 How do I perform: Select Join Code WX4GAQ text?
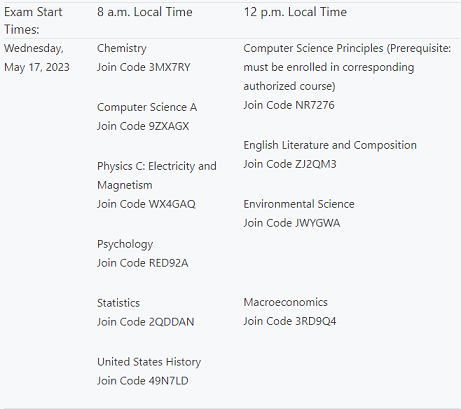[146, 204]
